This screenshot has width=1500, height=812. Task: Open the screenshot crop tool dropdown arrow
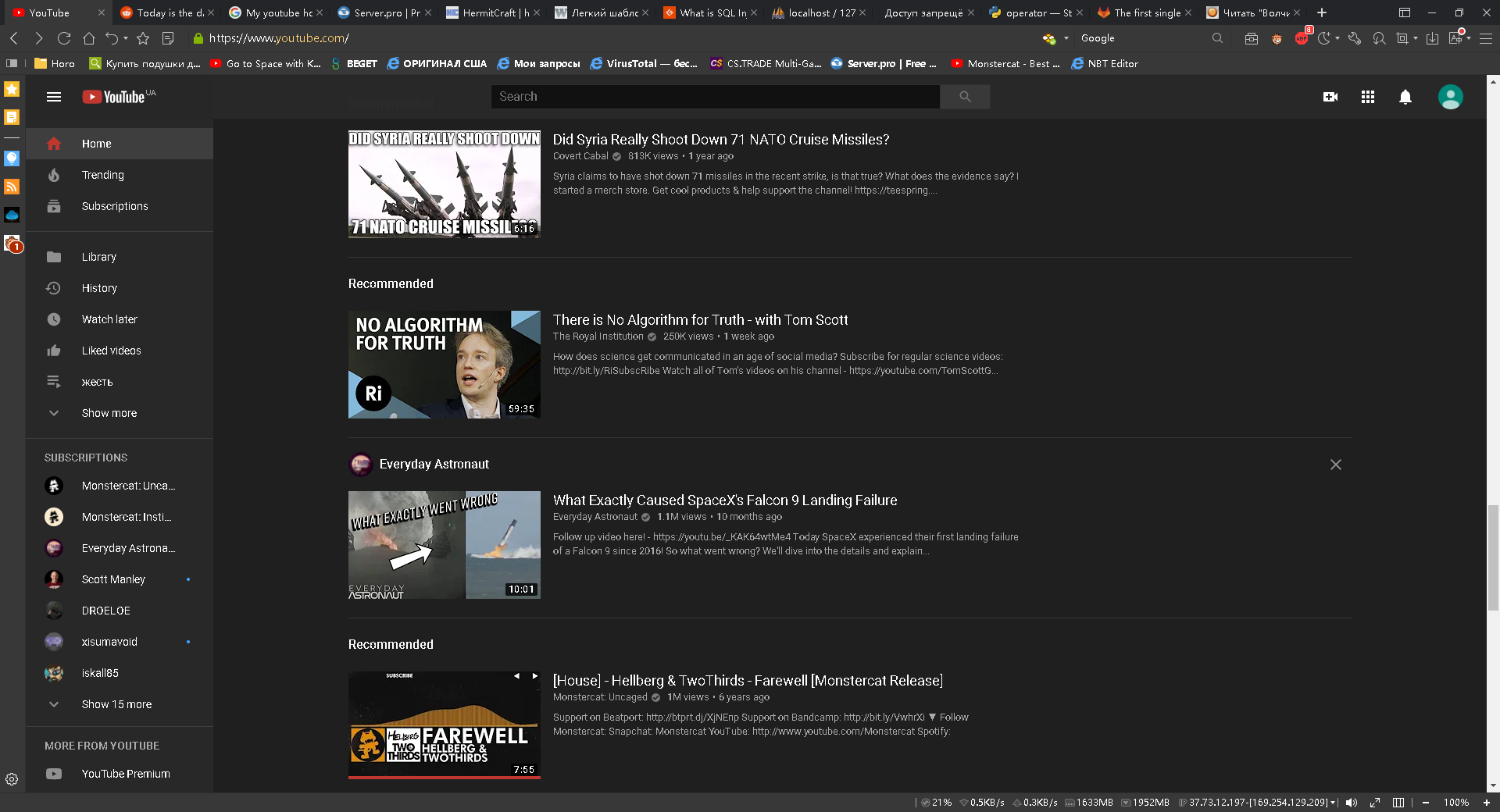pyautogui.click(x=1416, y=38)
